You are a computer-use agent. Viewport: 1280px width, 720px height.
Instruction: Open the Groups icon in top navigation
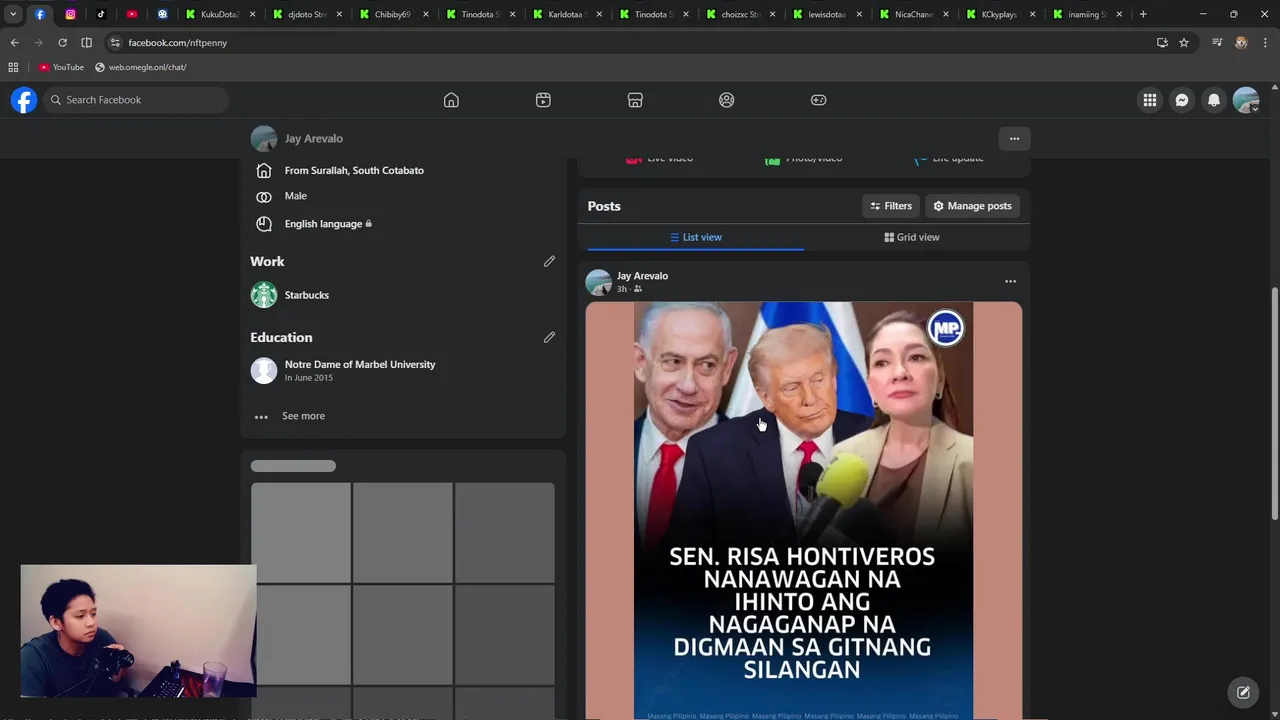coord(727,100)
